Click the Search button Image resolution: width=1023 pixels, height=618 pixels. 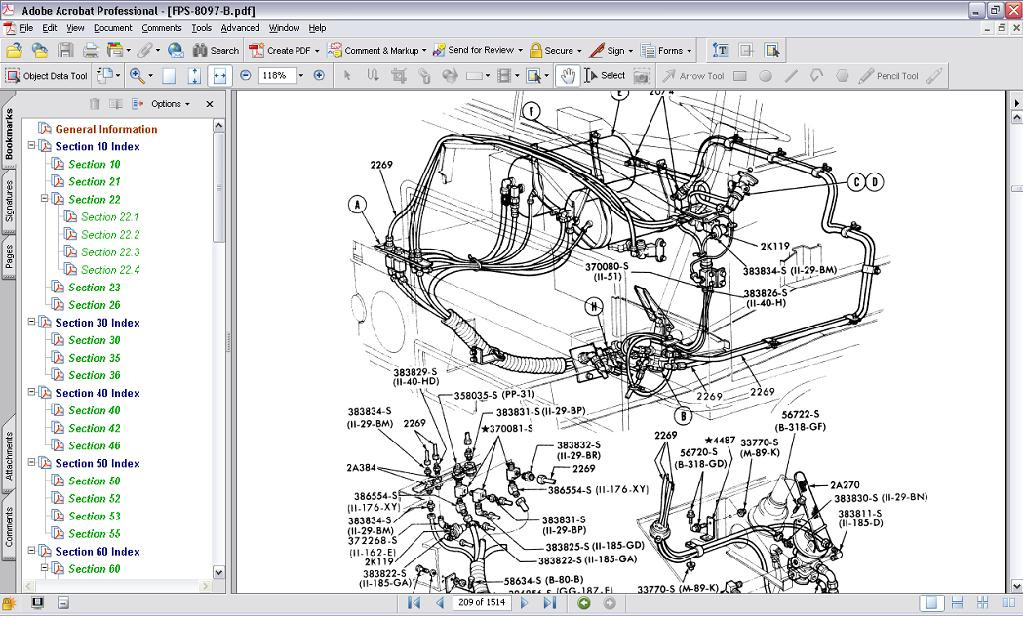[x=216, y=50]
